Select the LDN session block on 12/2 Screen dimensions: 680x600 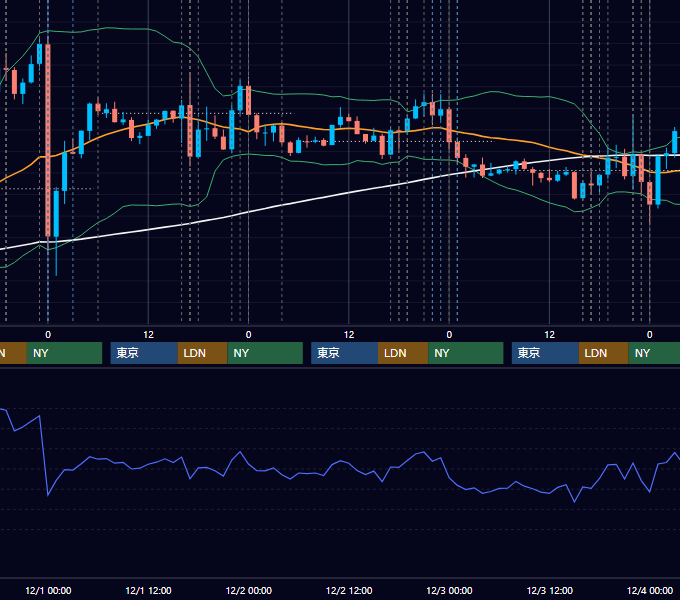click(x=403, y=353)
